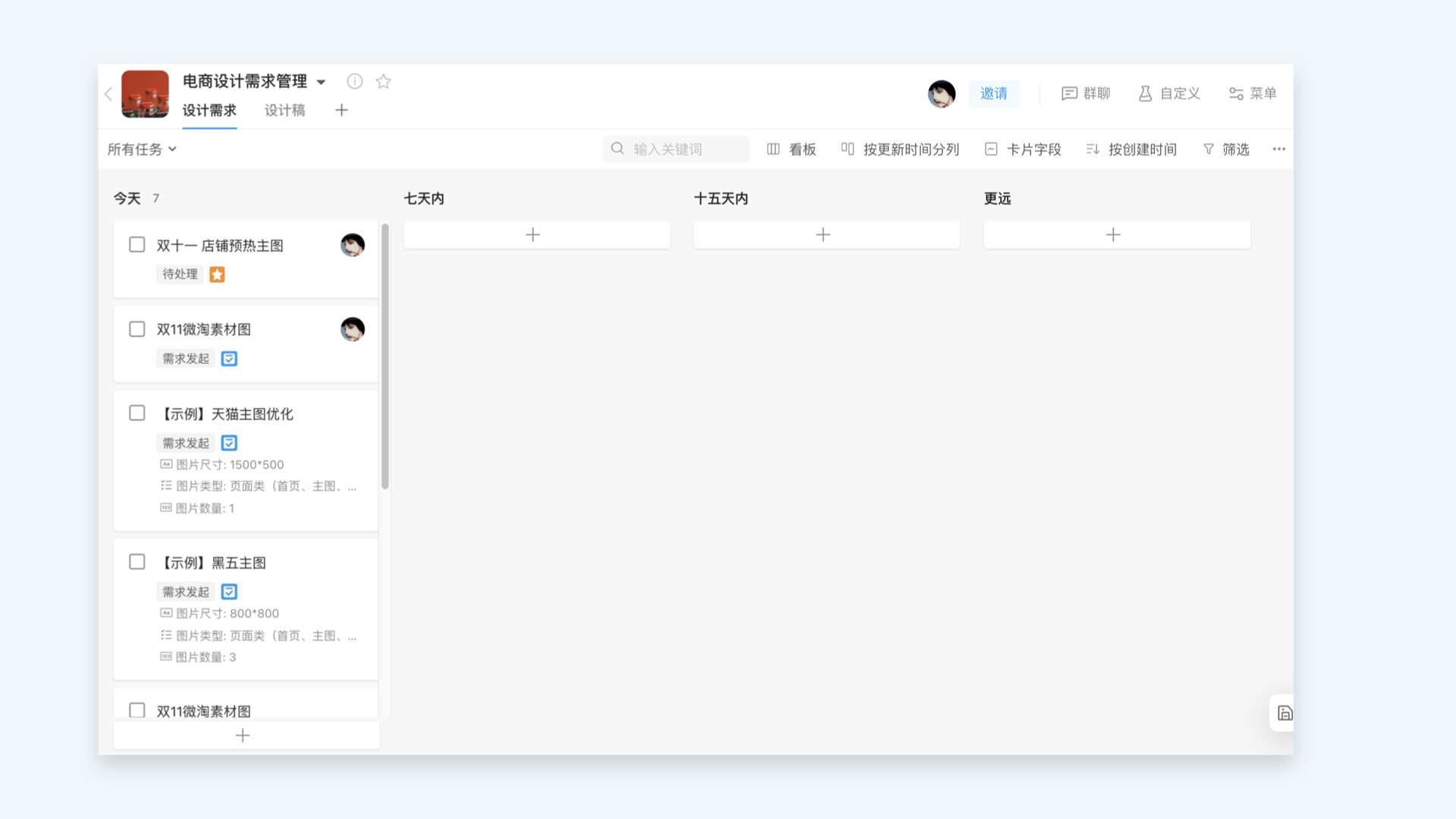Viewport: 1456px width, 819px height.
Task: Switch to the 设计稿 tab
Action: click(x=284, y=111)
